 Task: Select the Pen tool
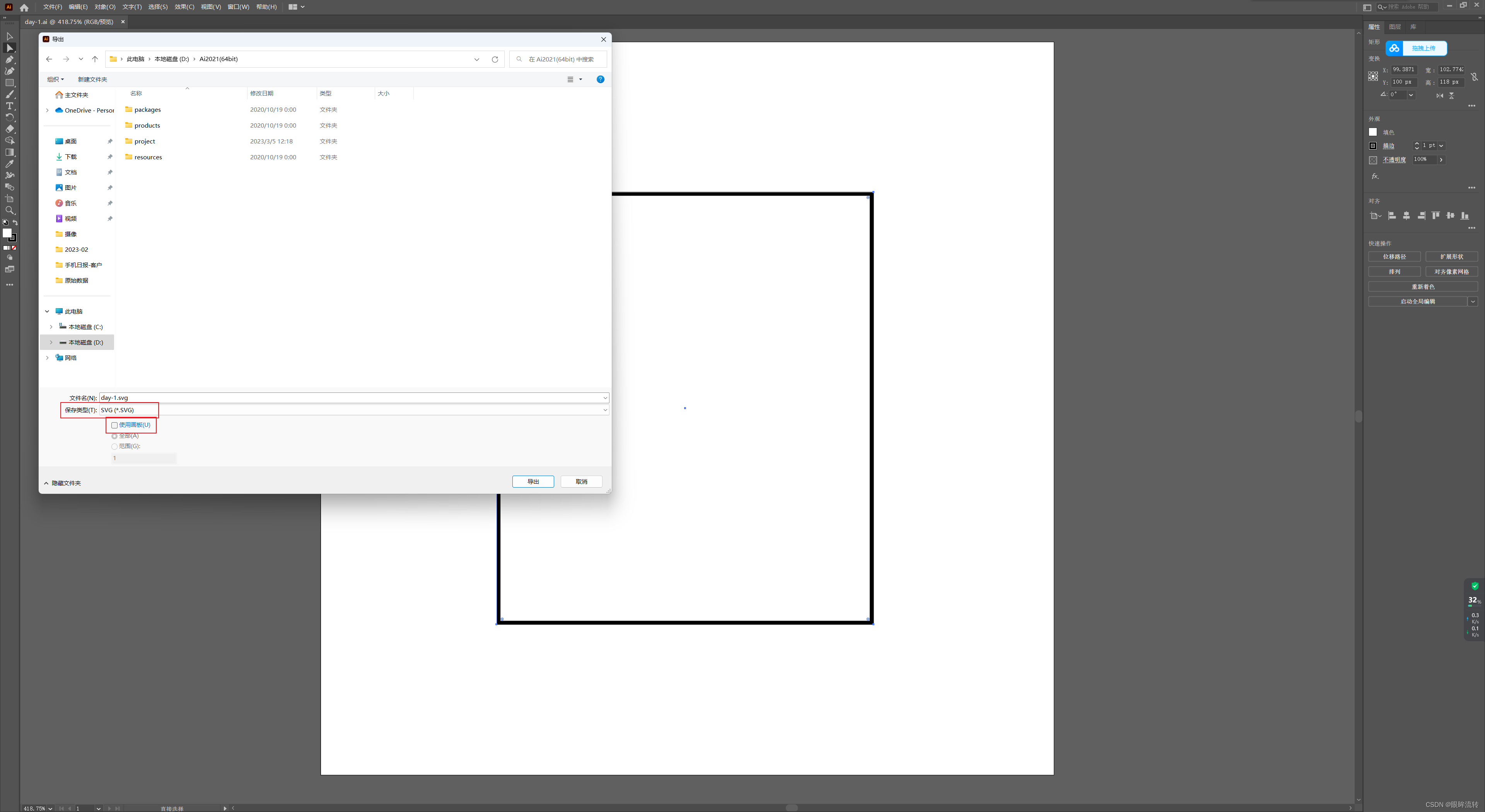click(10, 60)
